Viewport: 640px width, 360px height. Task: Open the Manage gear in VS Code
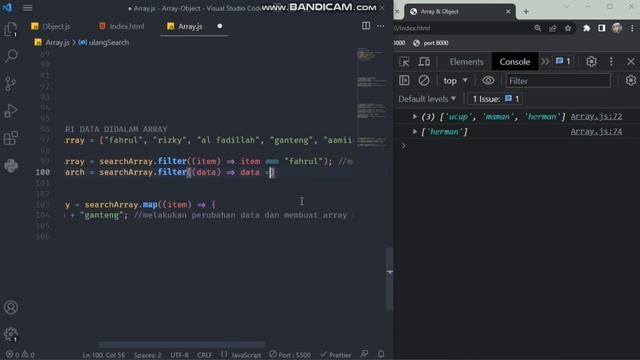click(x=11, y=335)
